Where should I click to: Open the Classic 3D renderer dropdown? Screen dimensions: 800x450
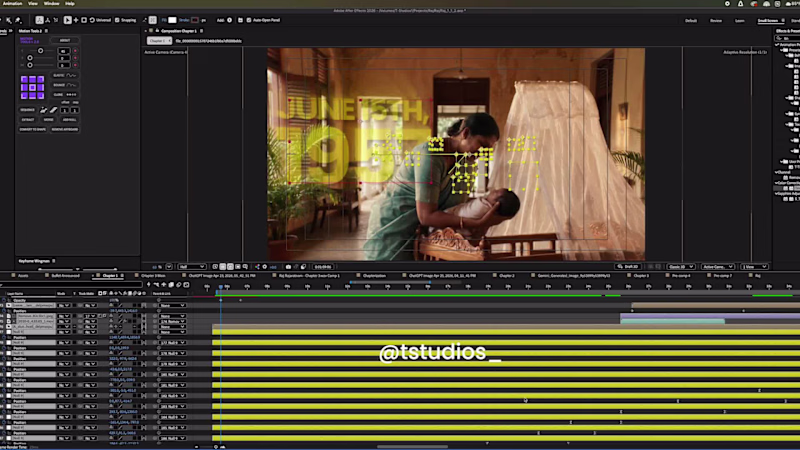(681, 267)
